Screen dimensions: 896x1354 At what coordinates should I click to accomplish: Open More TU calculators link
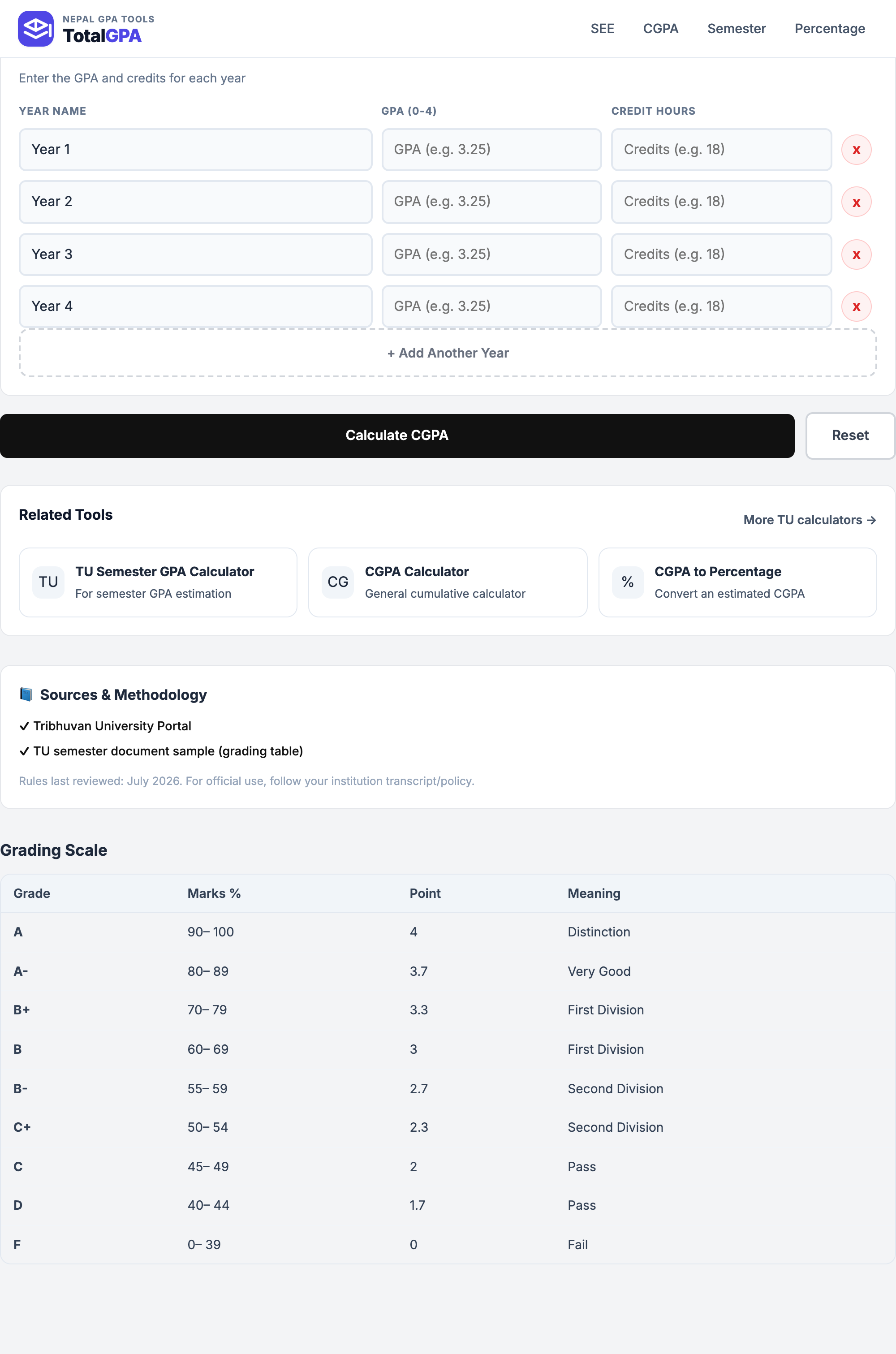[809, 520]
